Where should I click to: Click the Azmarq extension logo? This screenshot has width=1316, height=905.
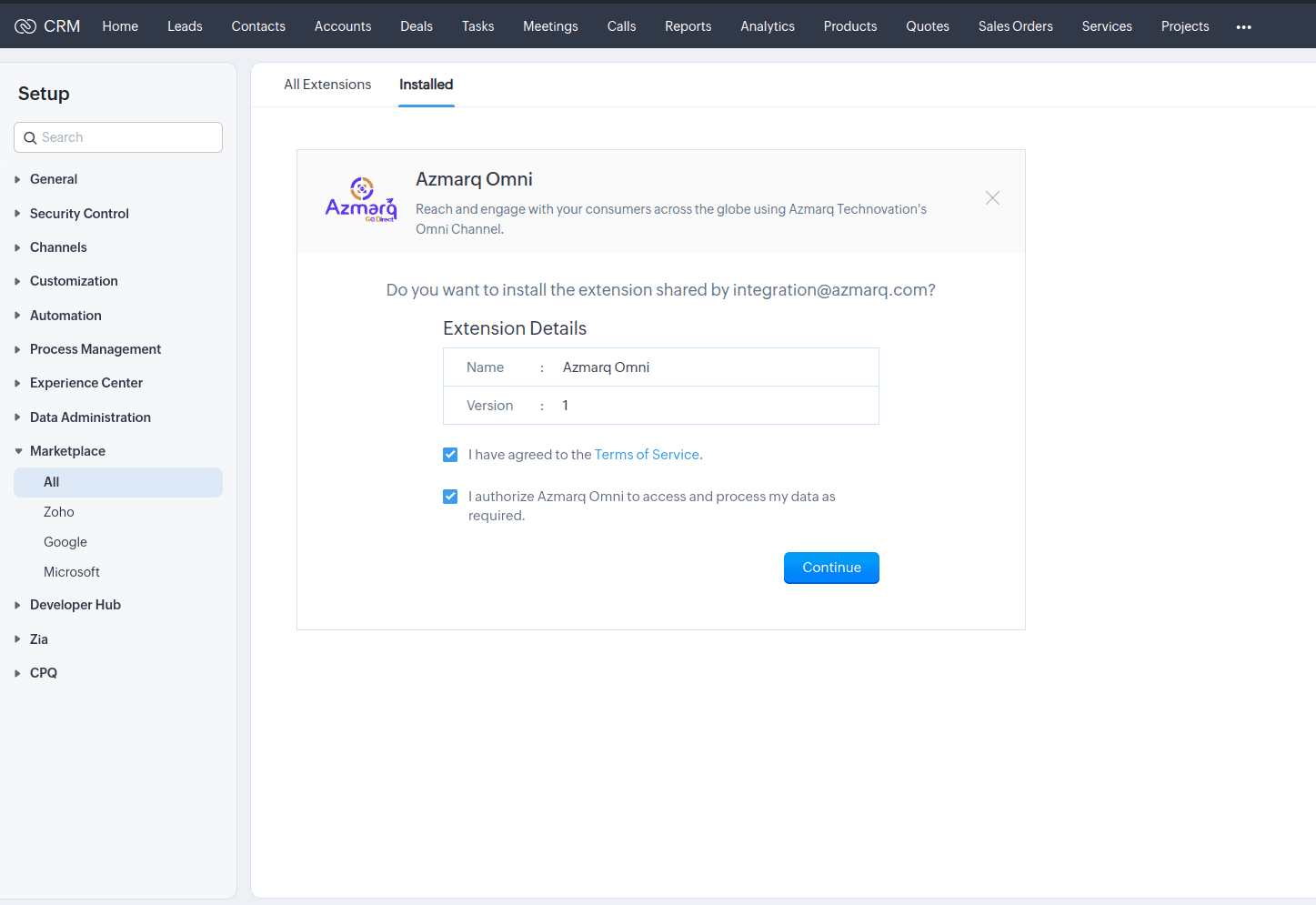pyautogui.click(x=361, y=200)
